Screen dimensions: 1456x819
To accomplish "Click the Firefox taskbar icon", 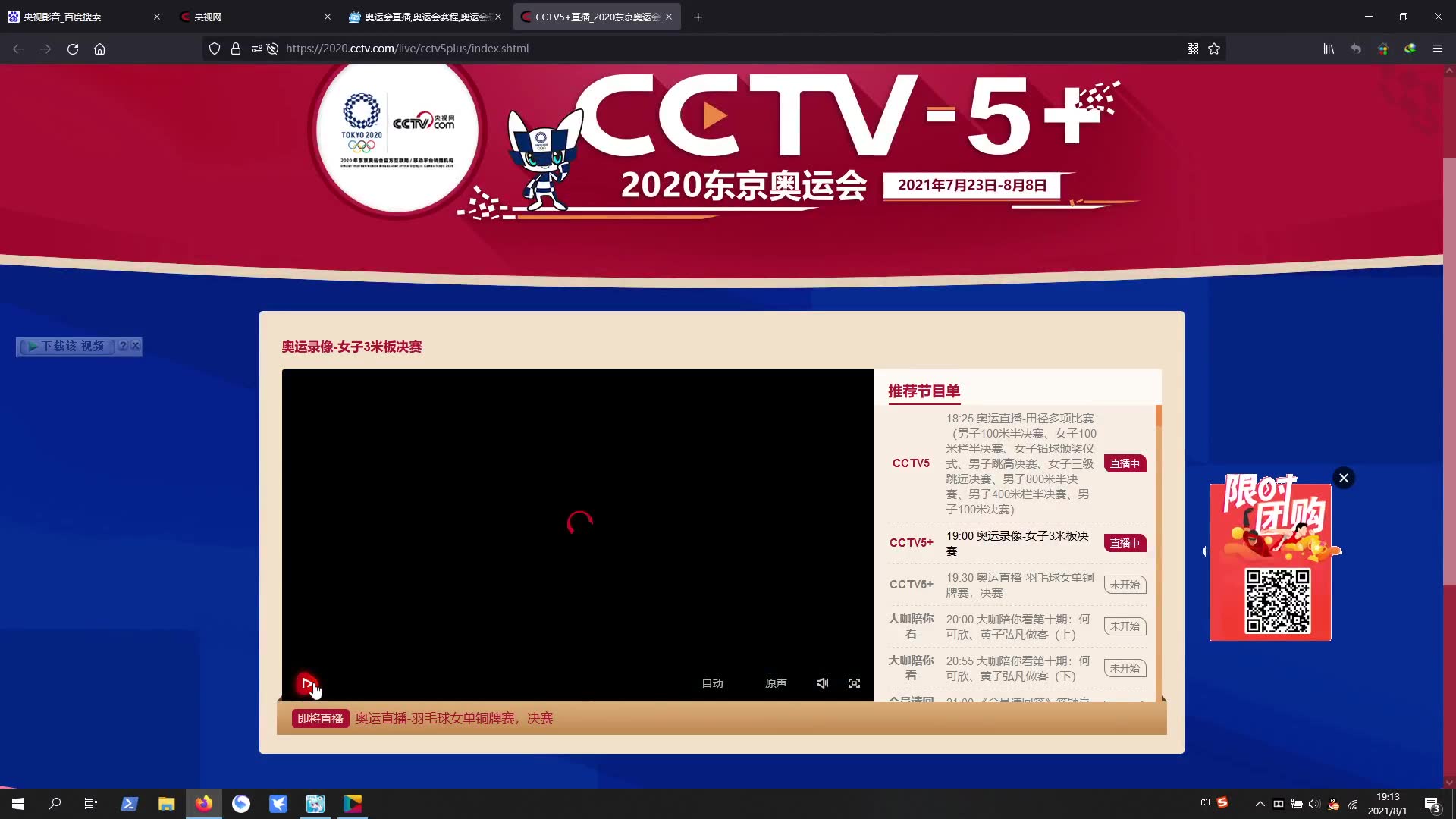I will click(x=203, y=804).
